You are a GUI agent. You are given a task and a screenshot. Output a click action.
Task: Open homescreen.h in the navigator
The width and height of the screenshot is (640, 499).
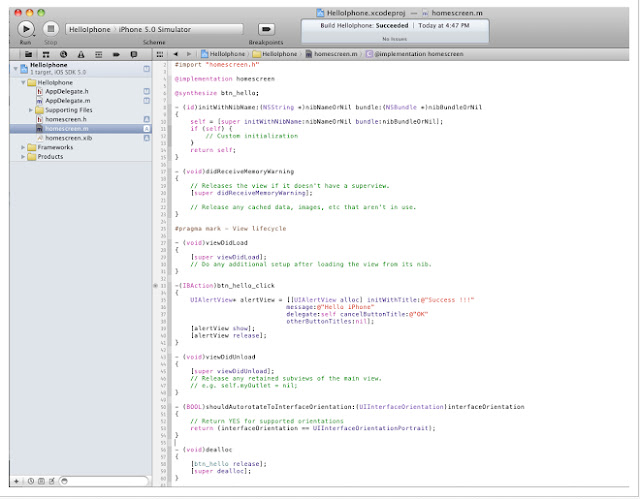coord(65,120)
